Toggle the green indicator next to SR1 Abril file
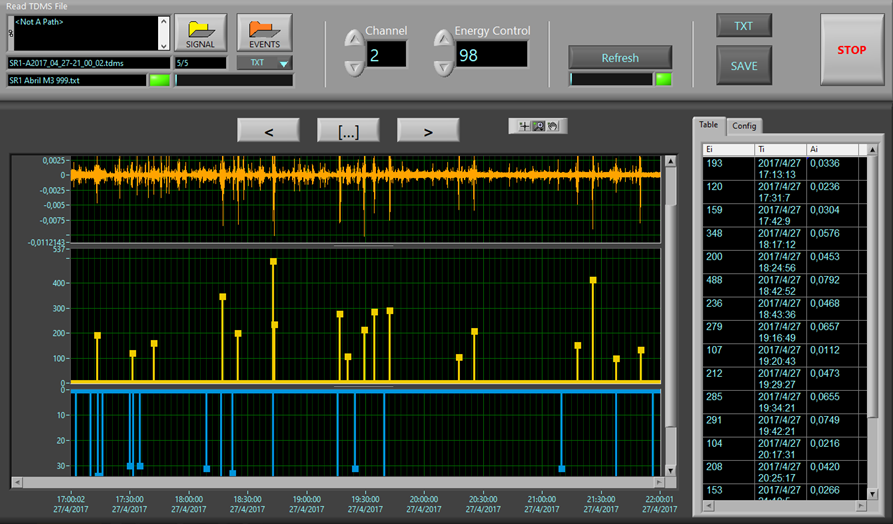Viewport: 893px width, 524px height. pos(159,80)
